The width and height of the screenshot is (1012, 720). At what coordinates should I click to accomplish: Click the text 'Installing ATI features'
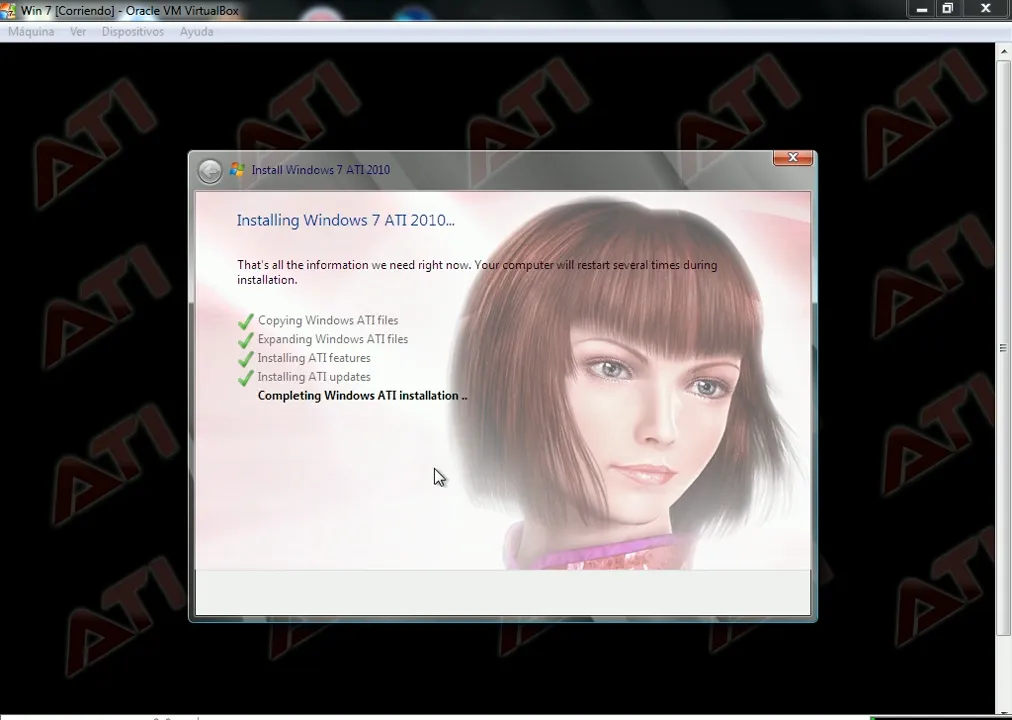[314, 358]
